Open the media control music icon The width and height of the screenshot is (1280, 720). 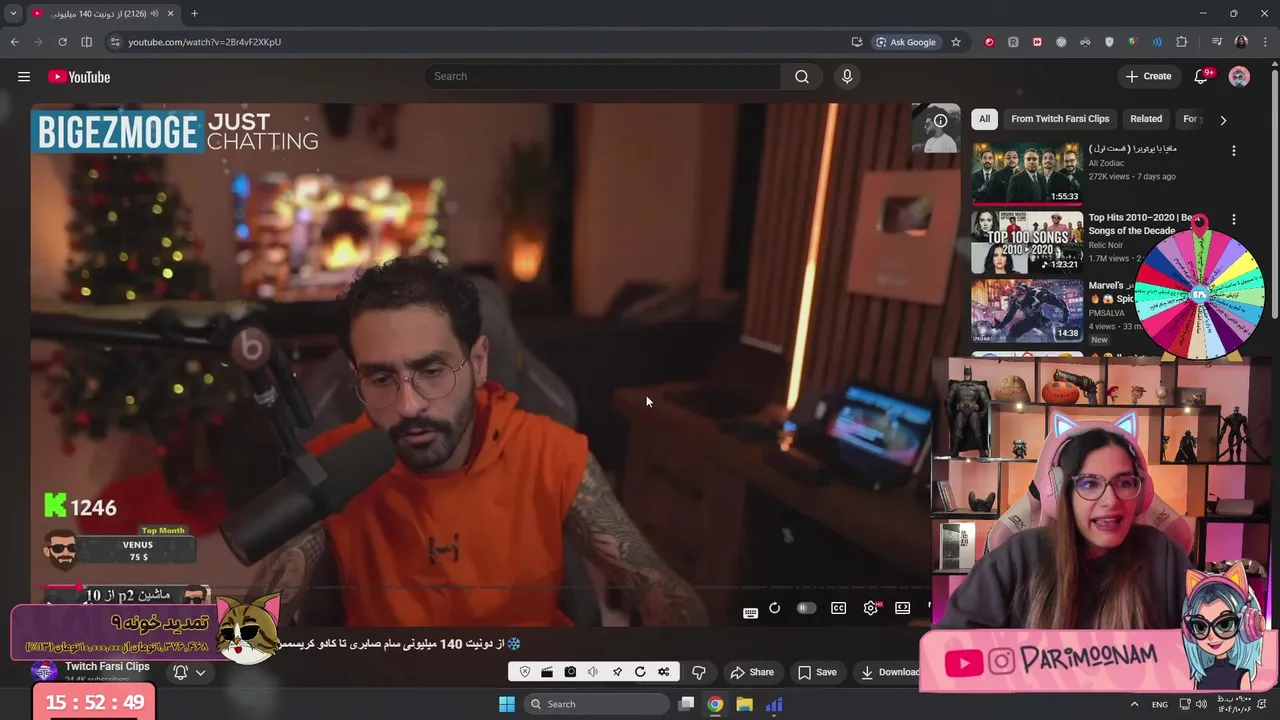1217,42
